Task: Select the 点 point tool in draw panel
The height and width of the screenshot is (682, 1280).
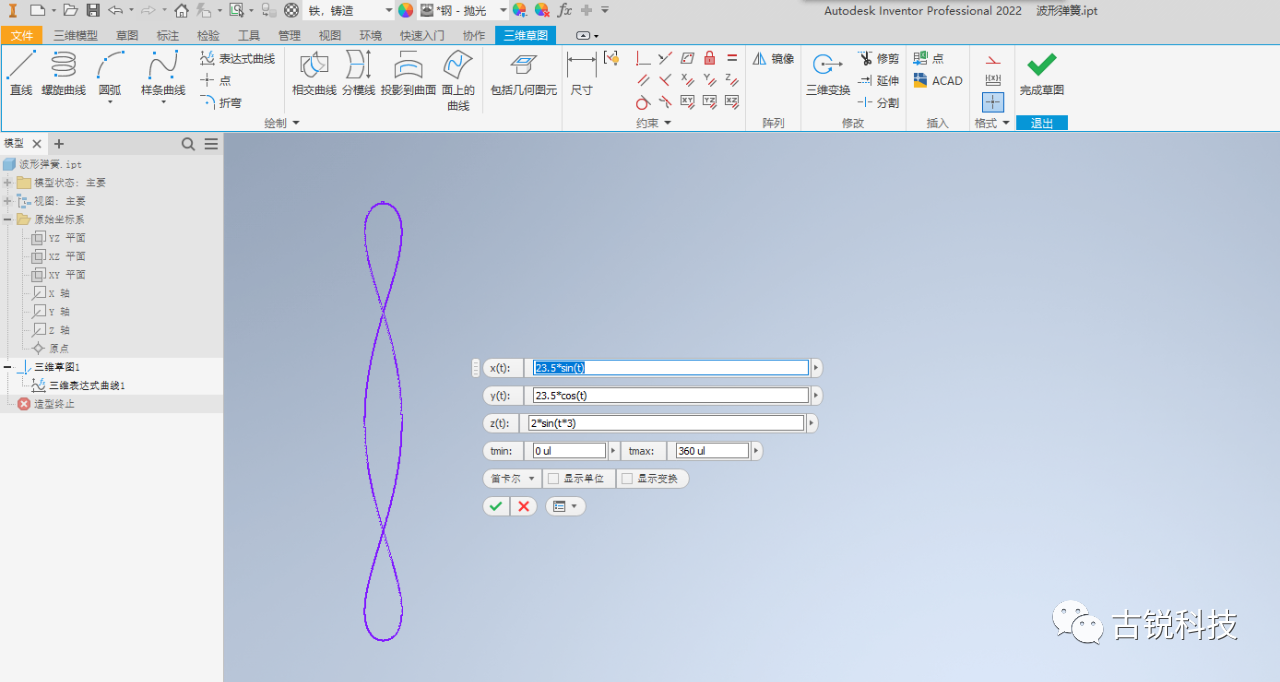Action: (x=216, y=80)
